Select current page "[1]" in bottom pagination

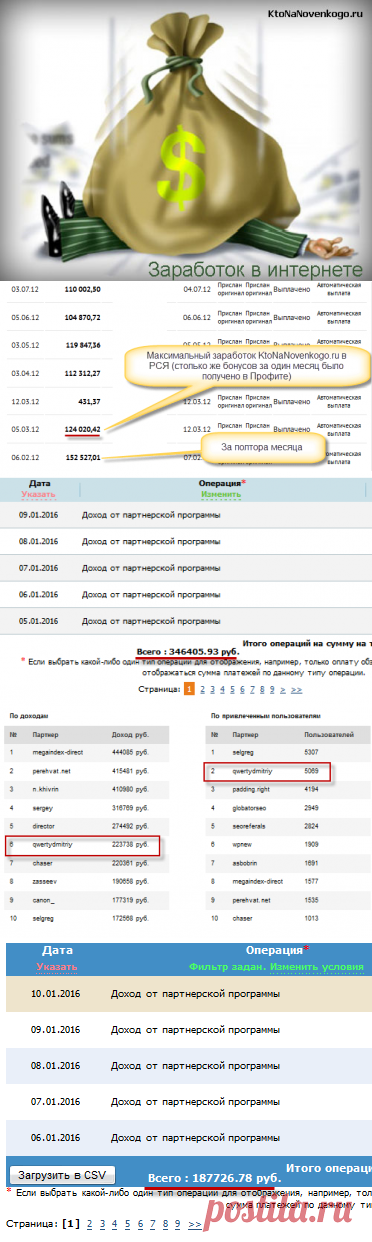pos(70,1224)
